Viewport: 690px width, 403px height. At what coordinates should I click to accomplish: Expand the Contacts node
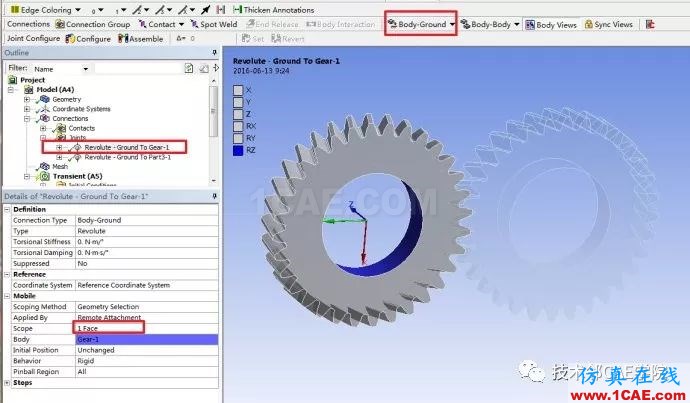pyautogui.click(x=43, y=128)
